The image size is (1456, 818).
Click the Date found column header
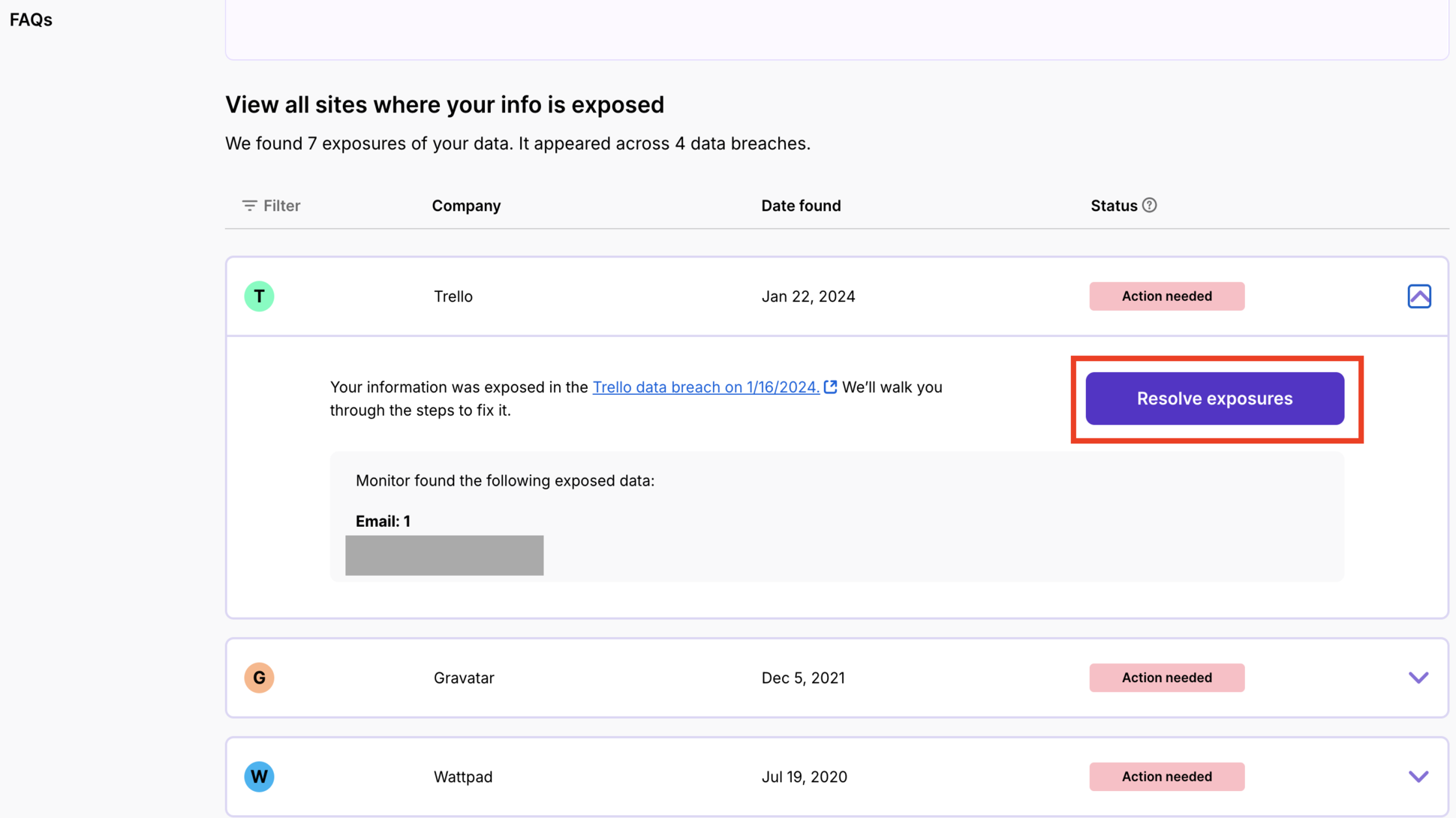801,206
